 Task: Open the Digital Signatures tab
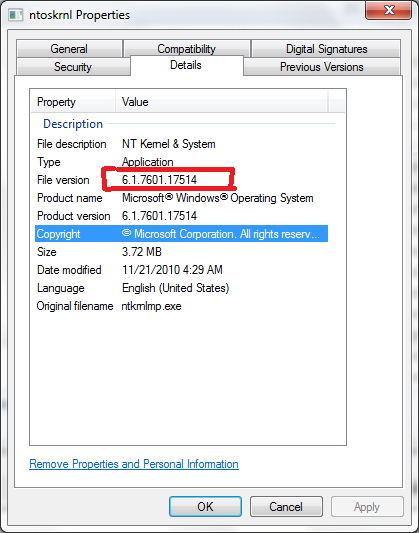pos(326,49)
